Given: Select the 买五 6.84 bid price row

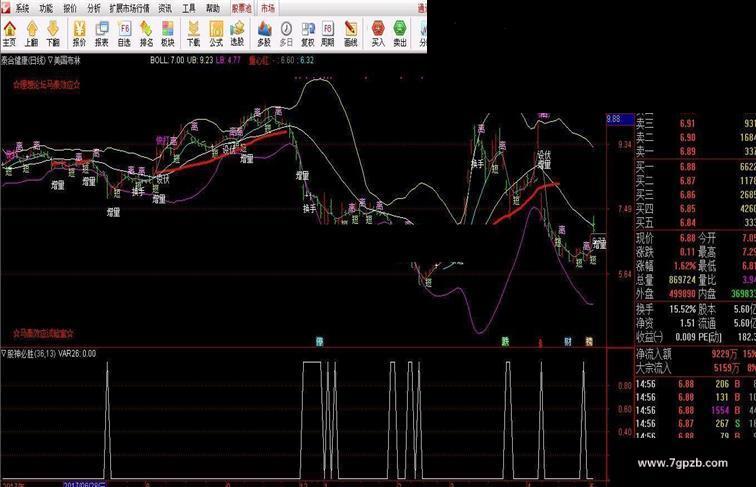Looking at the screenshot, I should tap(695, 223).
